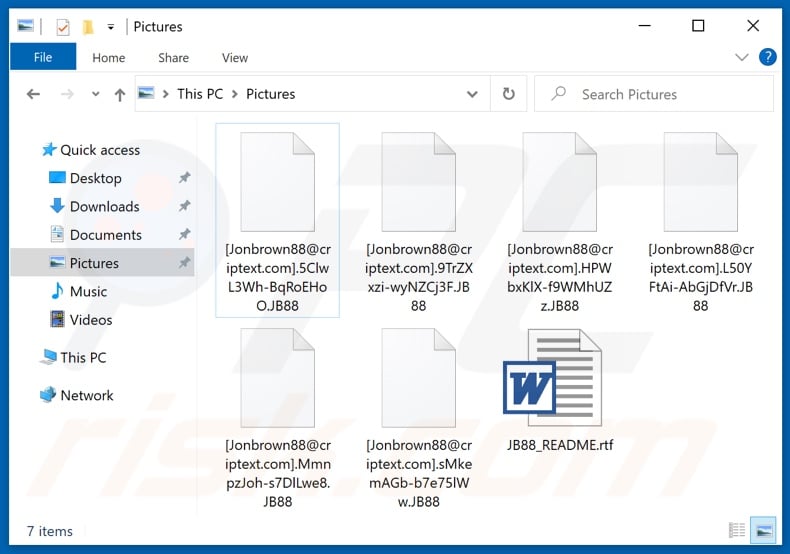Screen dimensions: 790x554
Task: Switch to the Home ribbon tab
Action: [x=108, y=57]
